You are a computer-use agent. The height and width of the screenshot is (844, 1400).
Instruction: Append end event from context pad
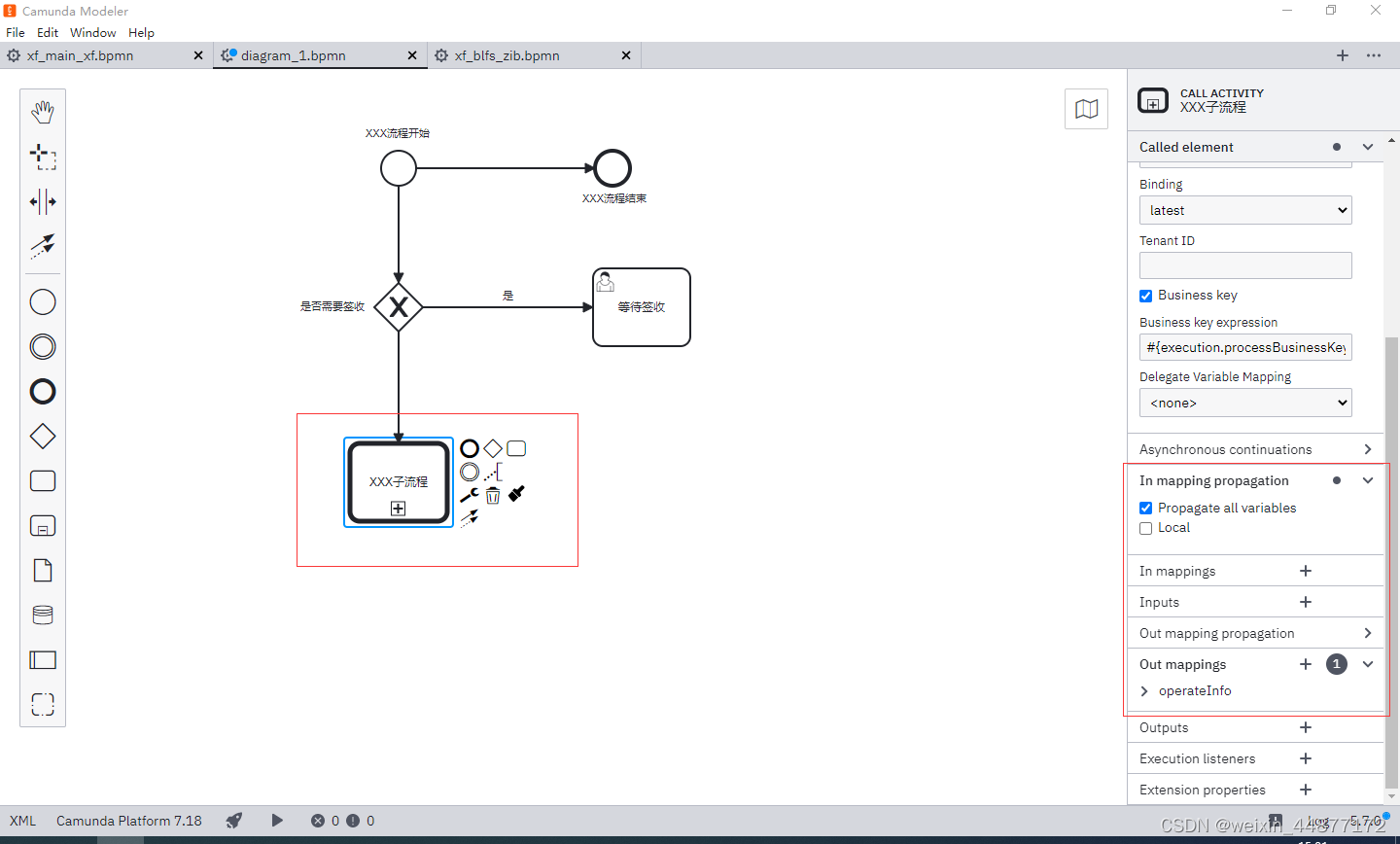coord(470,448)
